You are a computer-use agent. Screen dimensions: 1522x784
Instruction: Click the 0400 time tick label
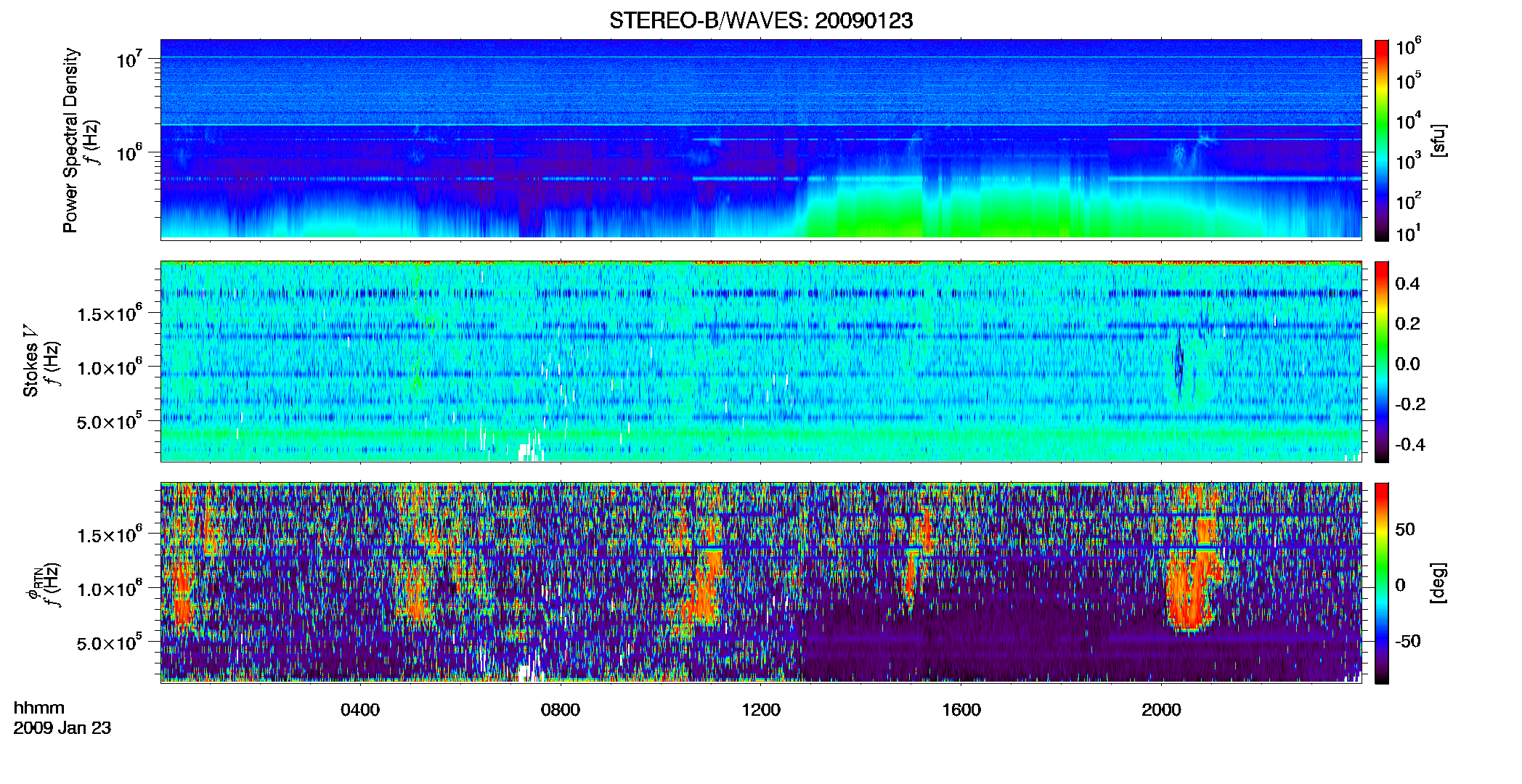coord(360,709)
